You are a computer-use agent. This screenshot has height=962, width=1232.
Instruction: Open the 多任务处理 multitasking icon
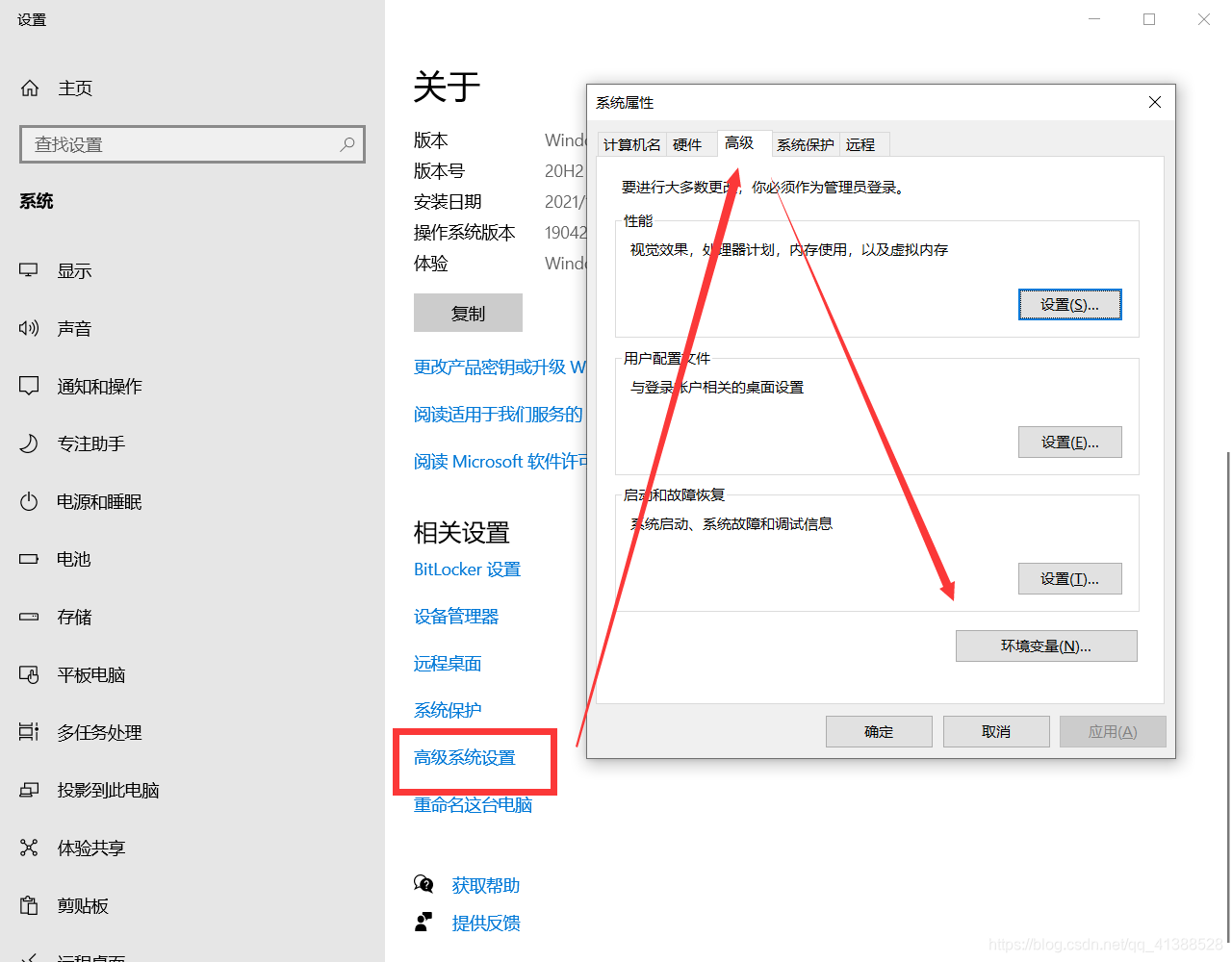[29, 733]
